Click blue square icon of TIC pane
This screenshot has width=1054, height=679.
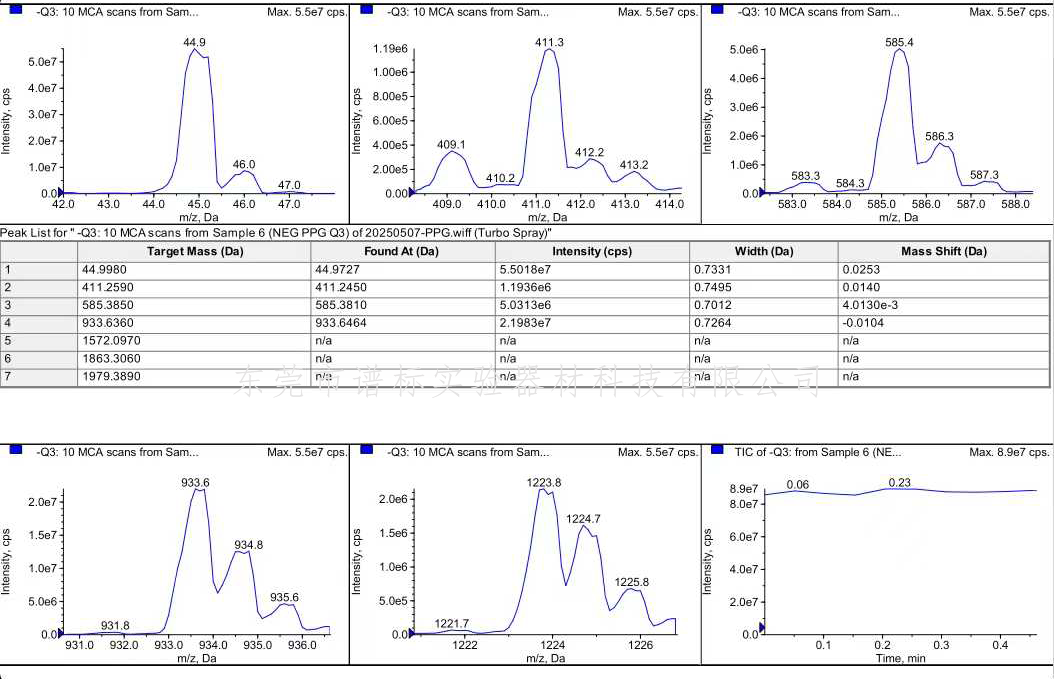point(717,452)
